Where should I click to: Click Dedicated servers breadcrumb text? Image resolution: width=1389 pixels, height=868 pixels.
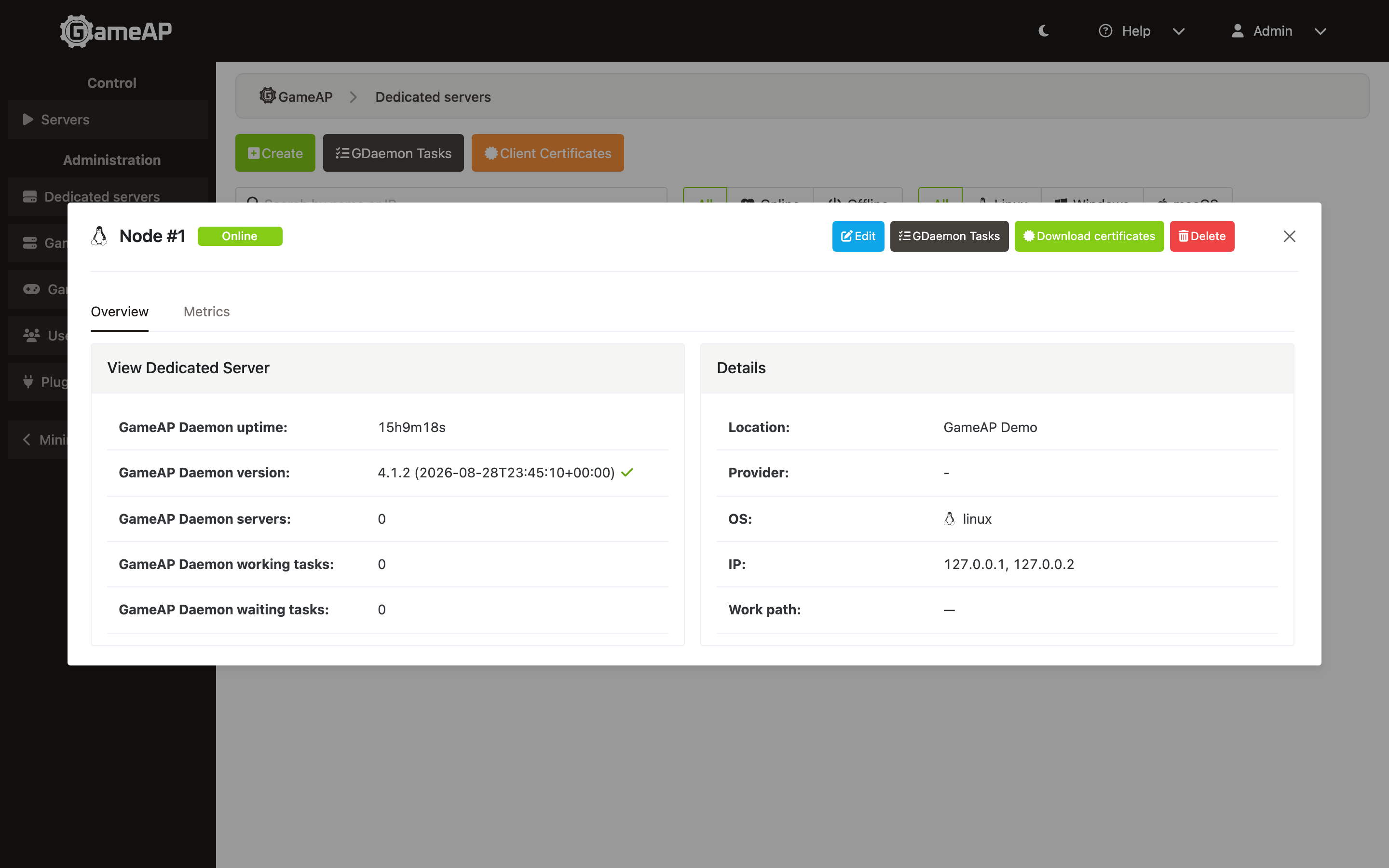click(x=433, y=97)
